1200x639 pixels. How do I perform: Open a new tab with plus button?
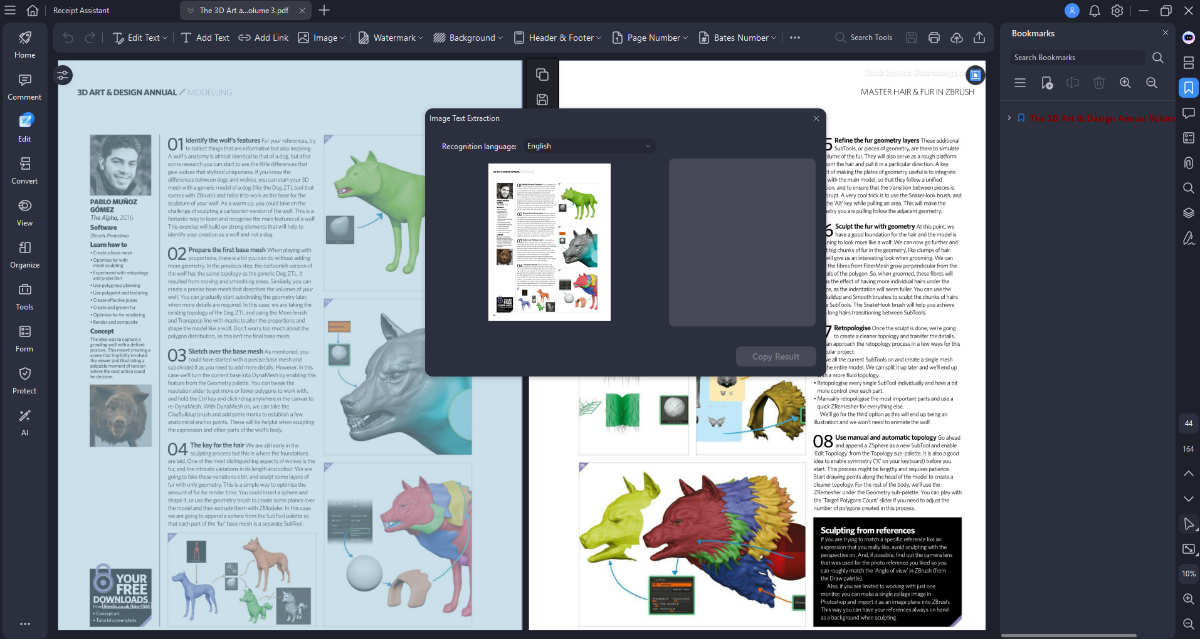pos(324,10)
